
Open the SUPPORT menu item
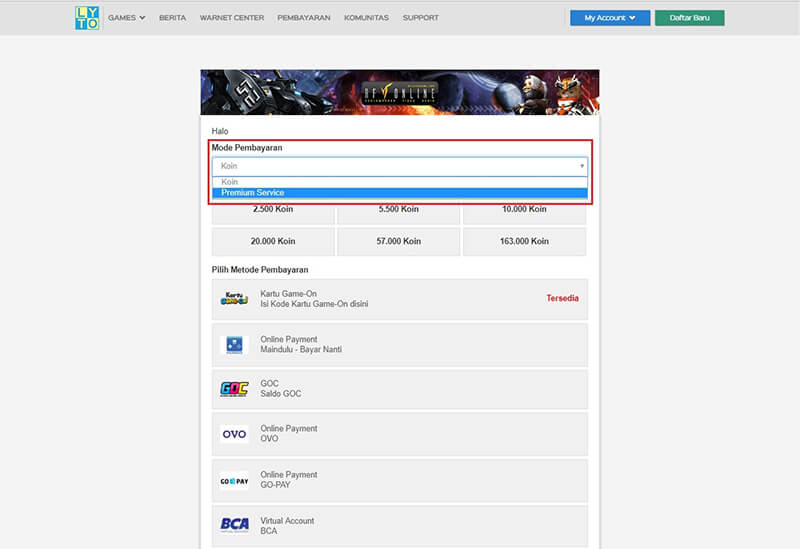click(420, 18)
